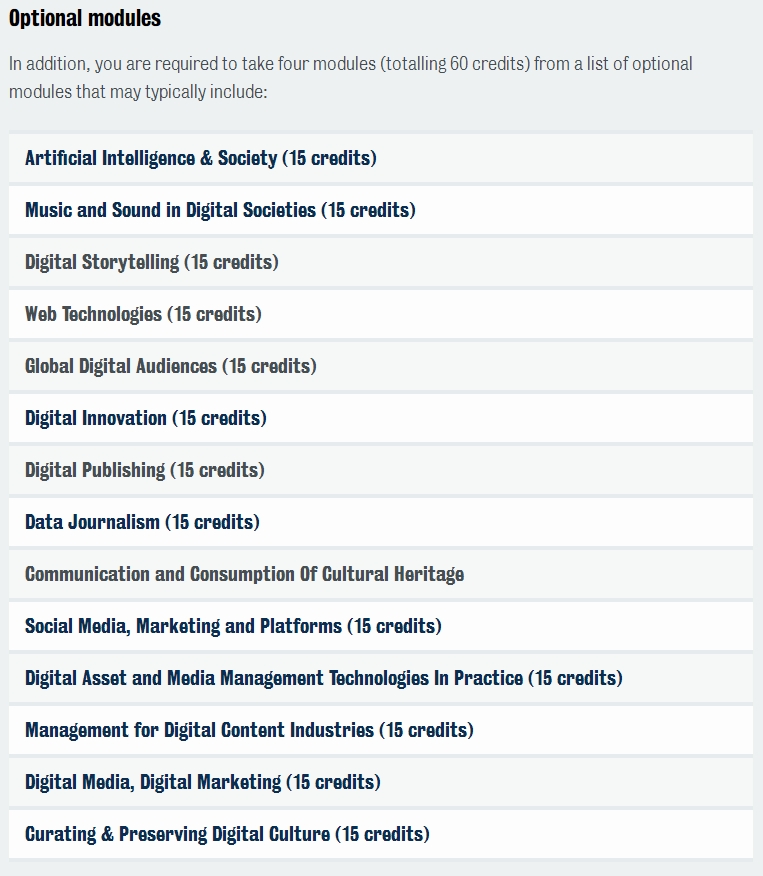Expand the Digital Innovation row
Viewport: 763px width, 876px height.
[381, 418]
